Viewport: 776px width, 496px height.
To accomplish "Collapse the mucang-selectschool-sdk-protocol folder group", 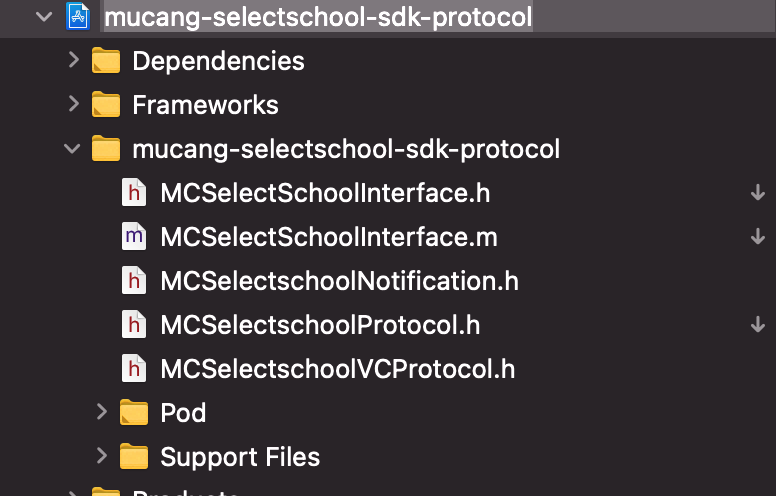I will [x=72, y=149].
